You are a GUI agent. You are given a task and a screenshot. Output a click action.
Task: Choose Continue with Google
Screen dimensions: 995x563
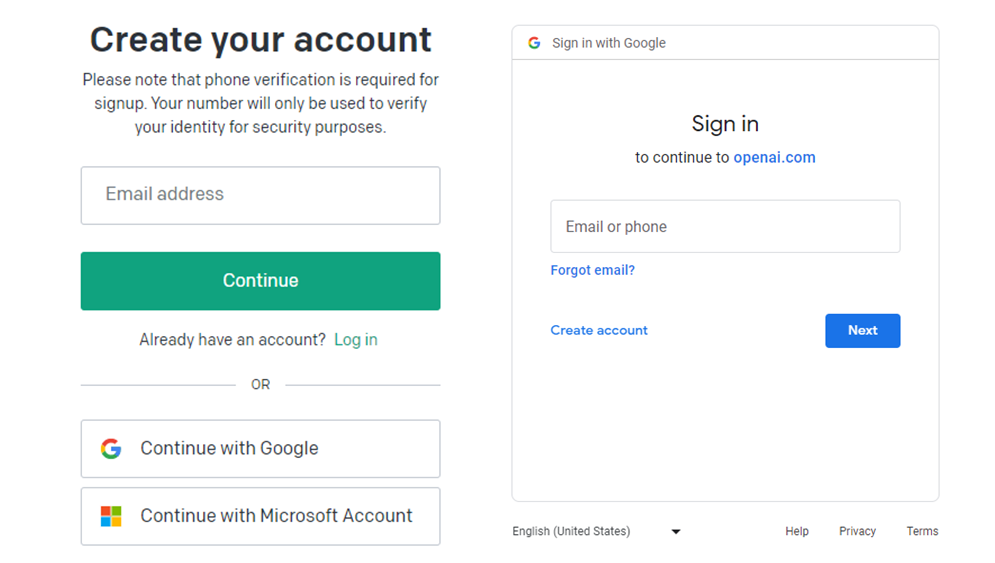point(260,449)
